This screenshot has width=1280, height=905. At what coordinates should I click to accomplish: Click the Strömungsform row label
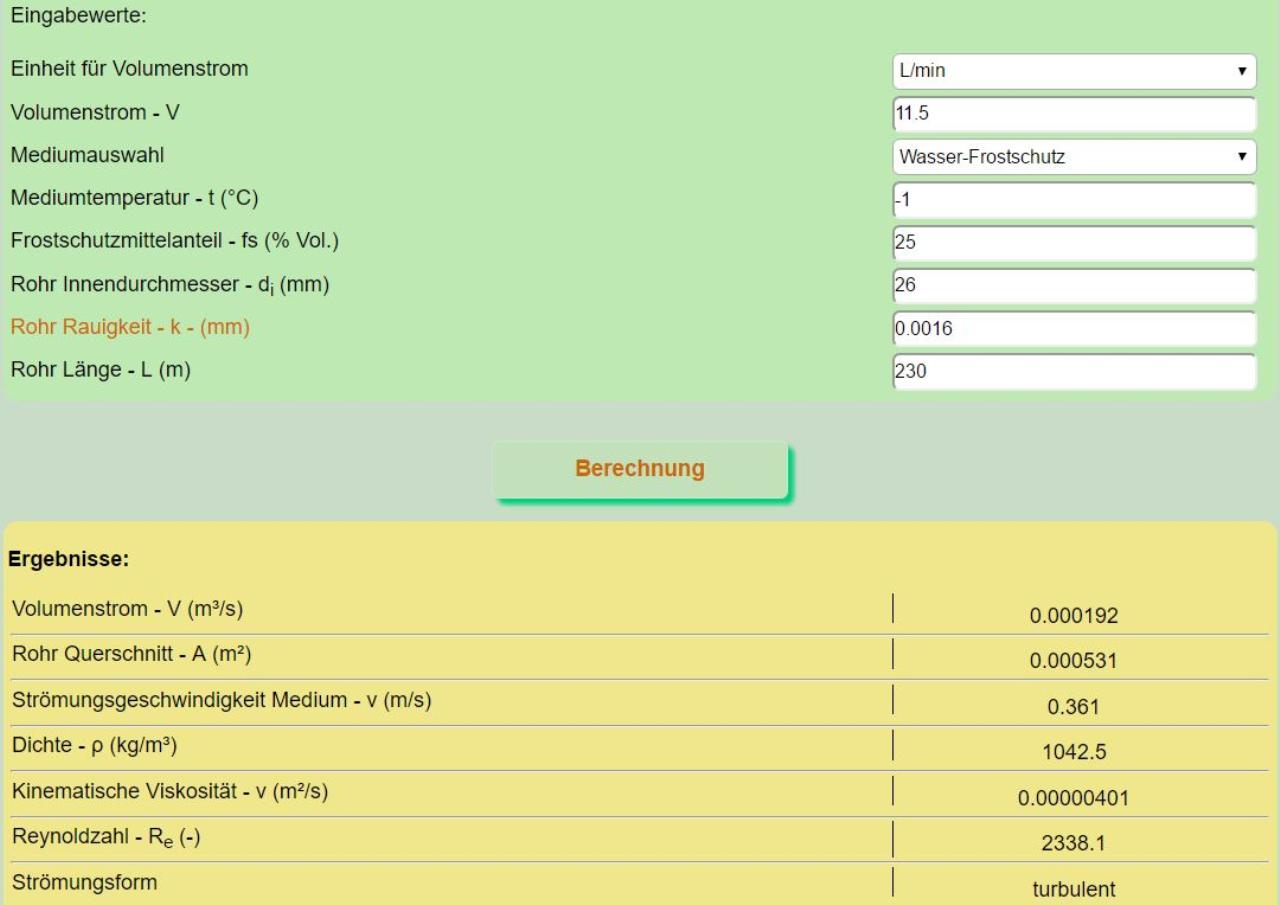click(84, 883)
